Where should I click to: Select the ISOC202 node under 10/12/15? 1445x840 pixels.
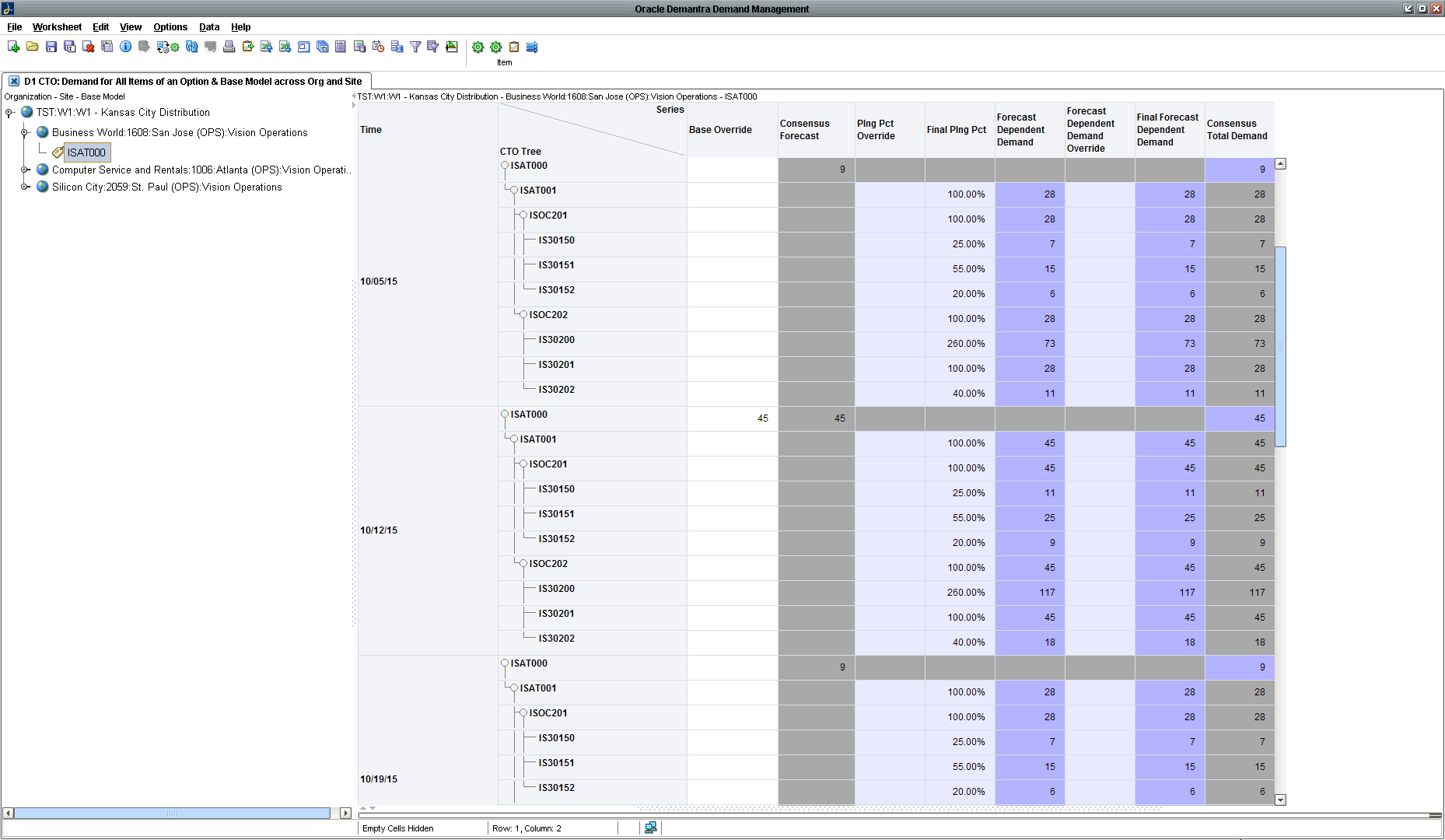click(x=525, y=563)
